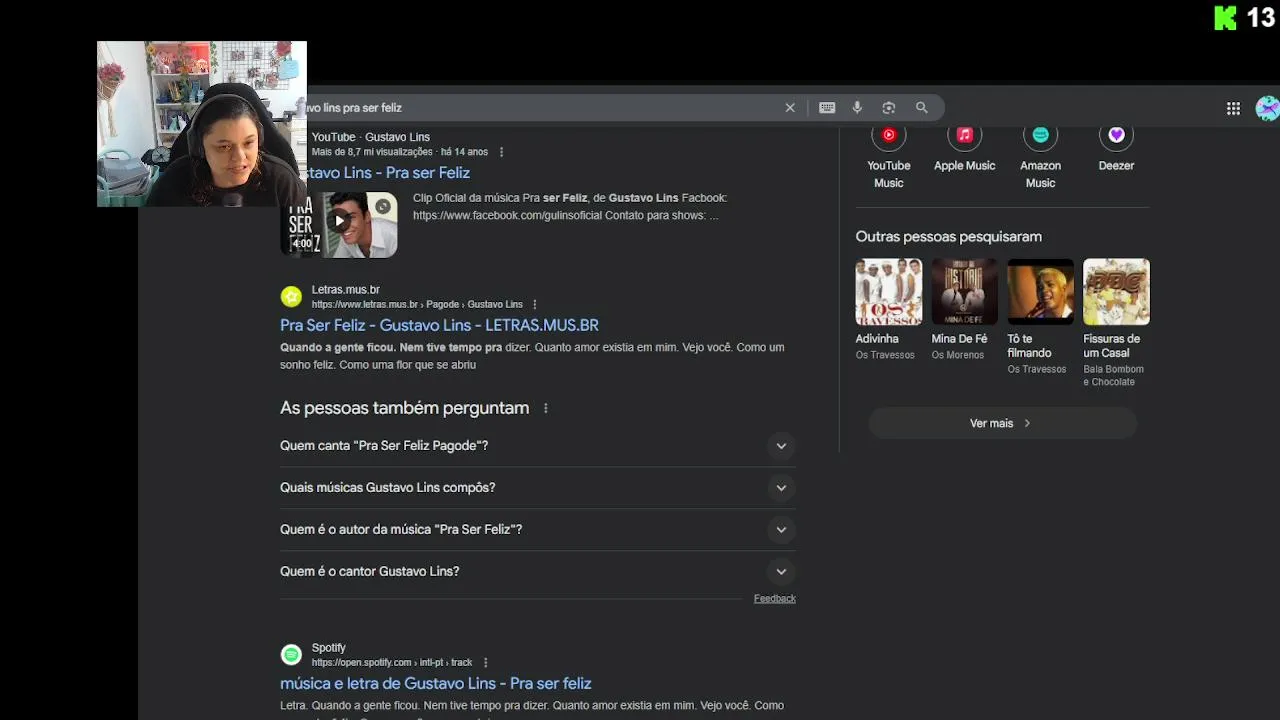Open the on-screen keyboard input tool

pyautogui.click(x=827, y=108)
